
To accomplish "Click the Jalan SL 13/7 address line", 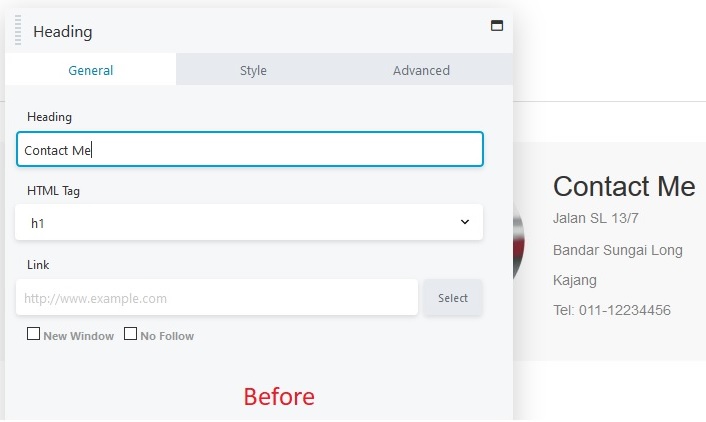I will click(595, 218).
